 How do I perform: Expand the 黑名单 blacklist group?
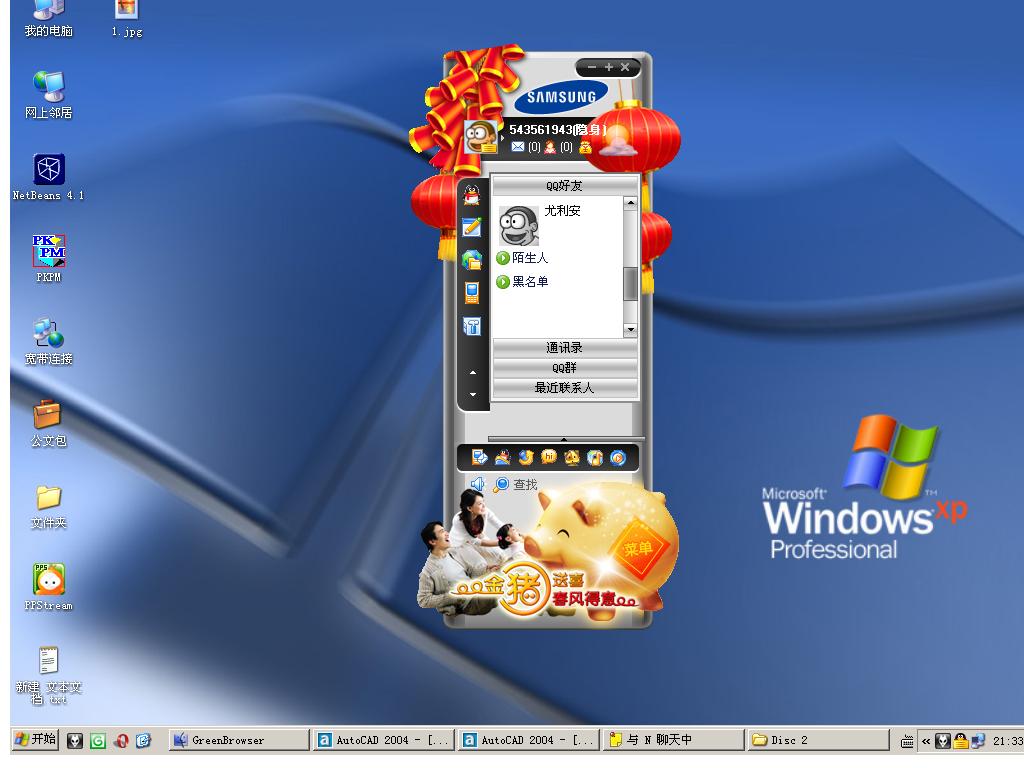[x=522, y=281]
